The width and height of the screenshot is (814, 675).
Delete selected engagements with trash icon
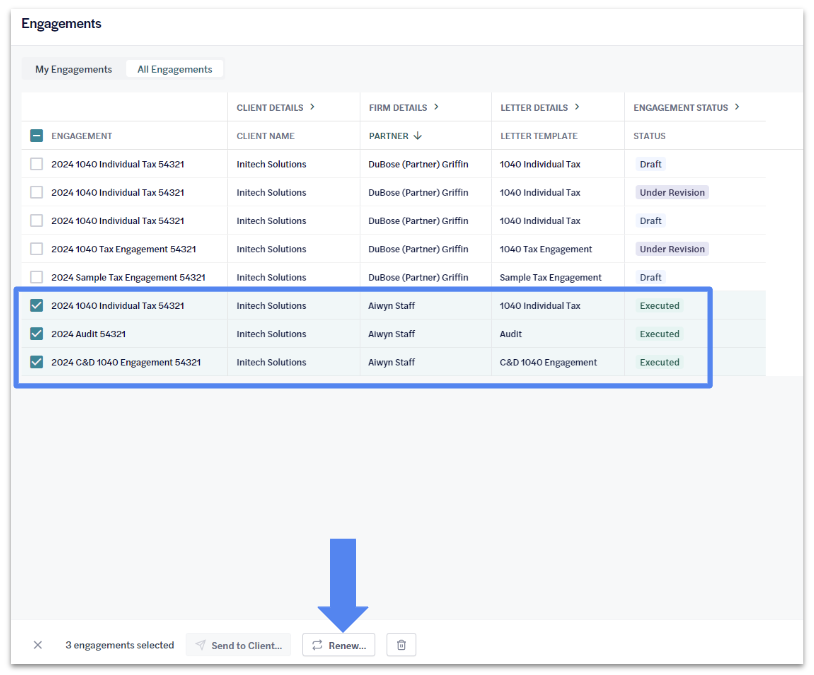point(401,645)
